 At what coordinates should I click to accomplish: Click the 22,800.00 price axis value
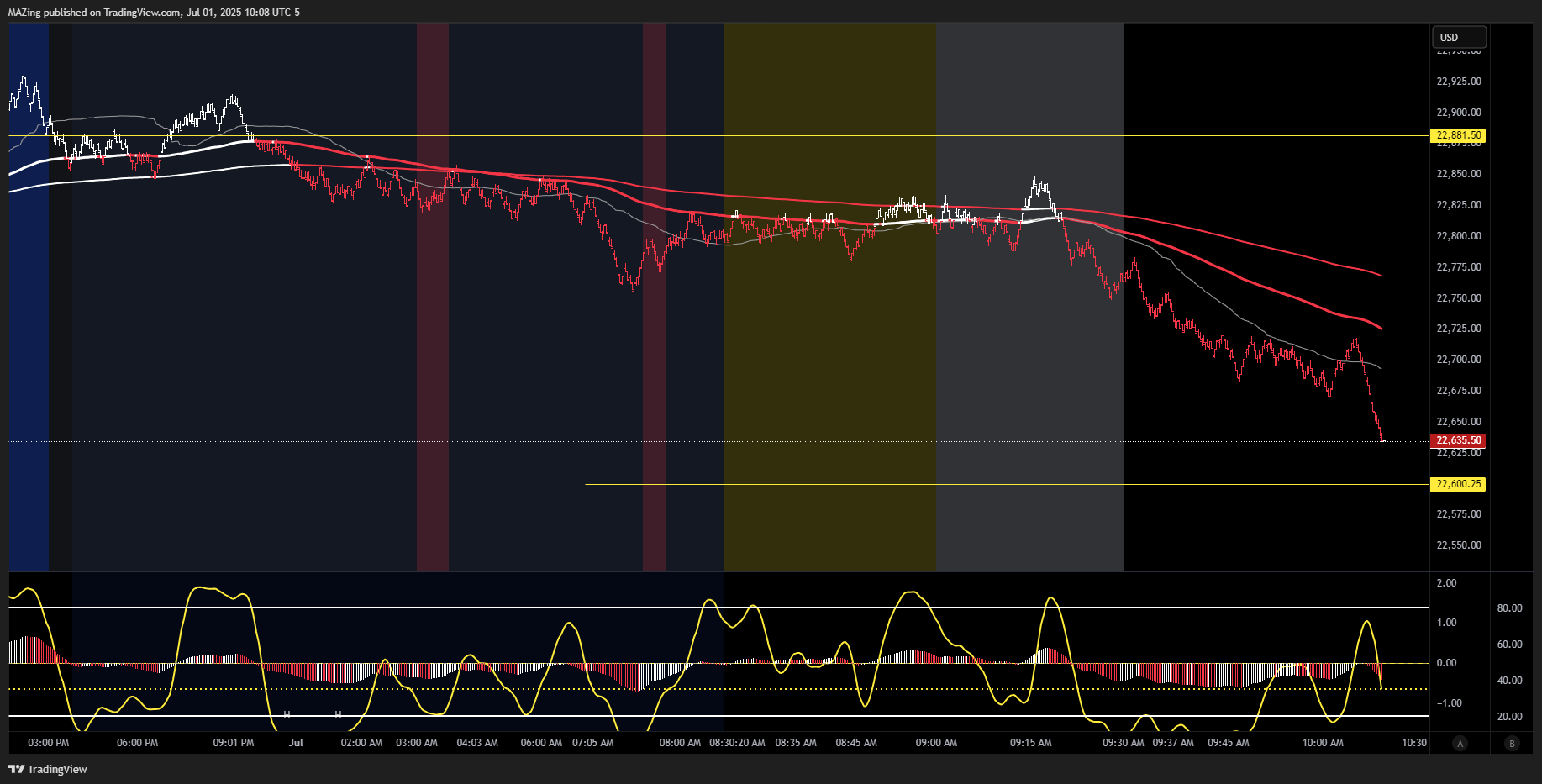pyautogui.click(x=1459, y=236)
